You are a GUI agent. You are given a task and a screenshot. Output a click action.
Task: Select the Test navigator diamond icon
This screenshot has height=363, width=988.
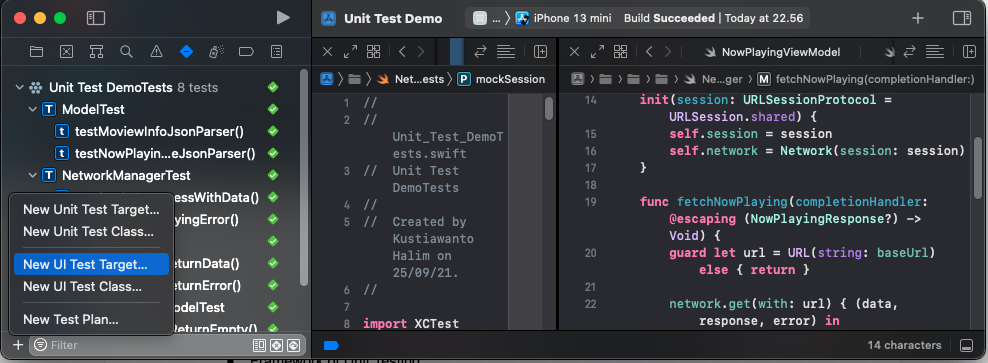click(x=187, y=52)
